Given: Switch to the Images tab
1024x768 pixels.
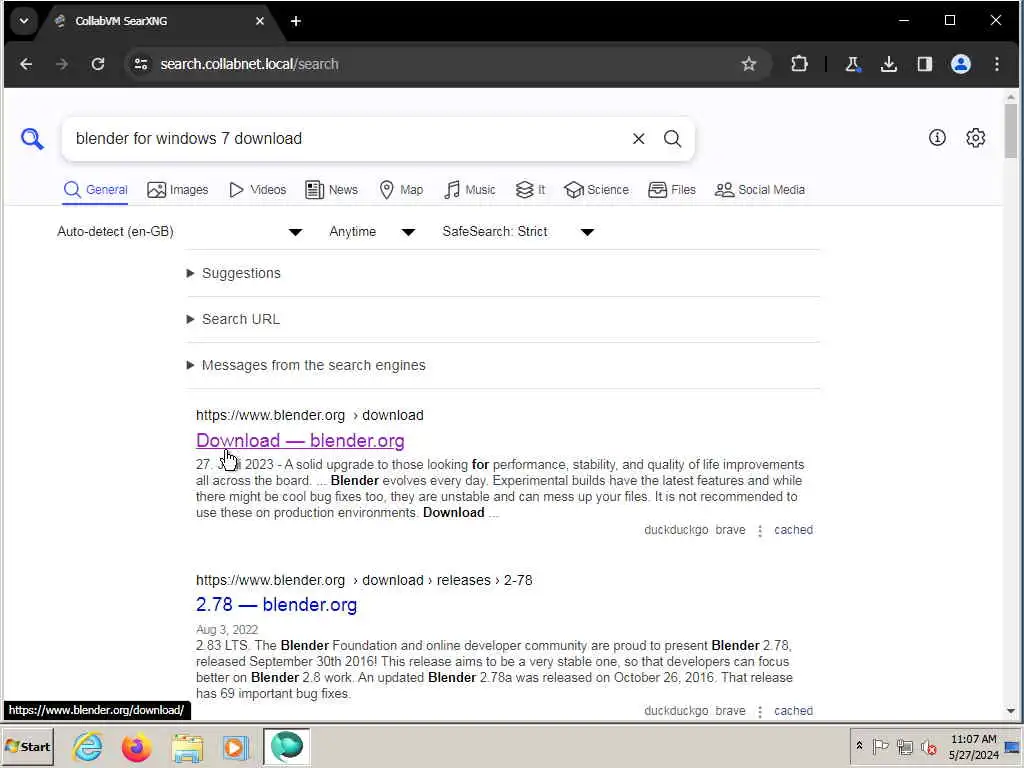Looking at the screenshot, I should (178, 190).
